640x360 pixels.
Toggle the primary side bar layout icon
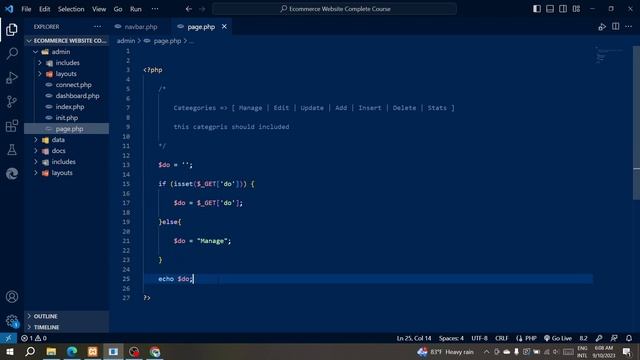(x=537, y=9)
